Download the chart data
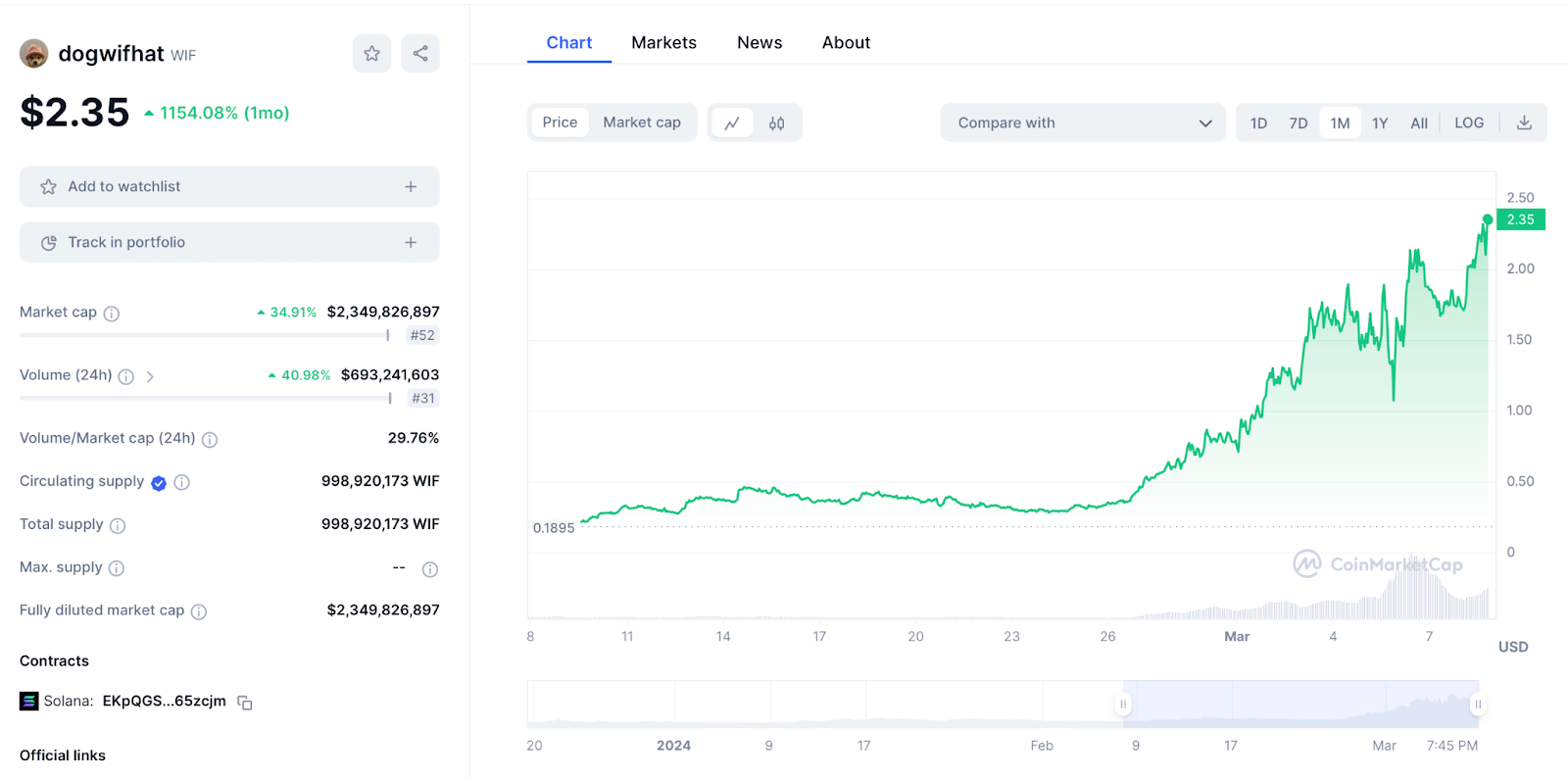This screenshot has width=1568, height=778. coord(1524,122)
